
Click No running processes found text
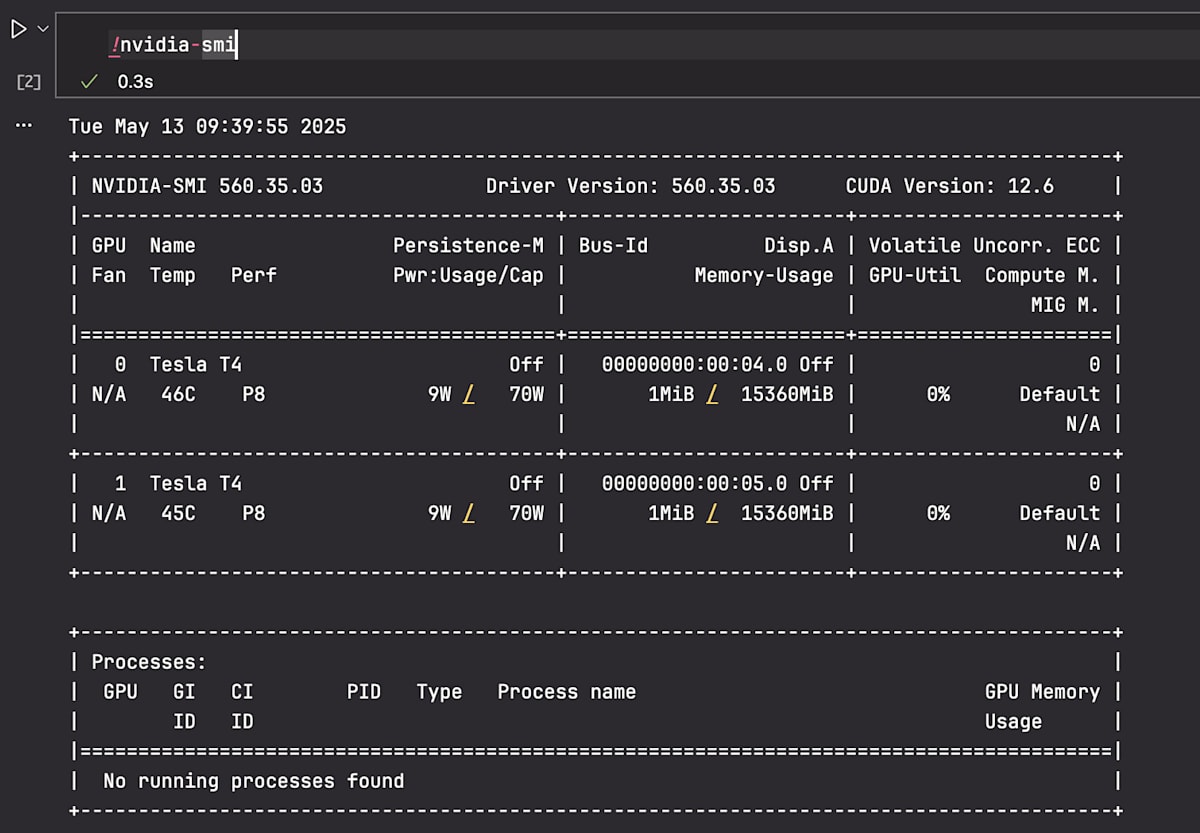(x=254, y=781)
